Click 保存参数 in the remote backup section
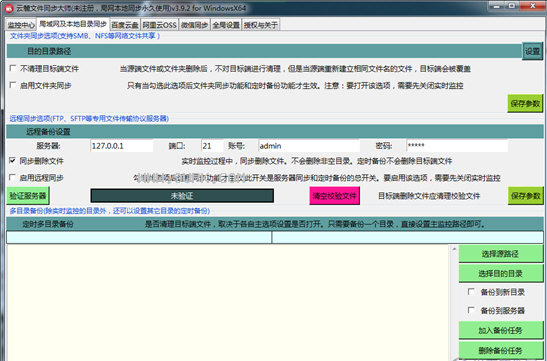This screenshot has height=361, width=547. pyautogui.click(x=525, y=196)
